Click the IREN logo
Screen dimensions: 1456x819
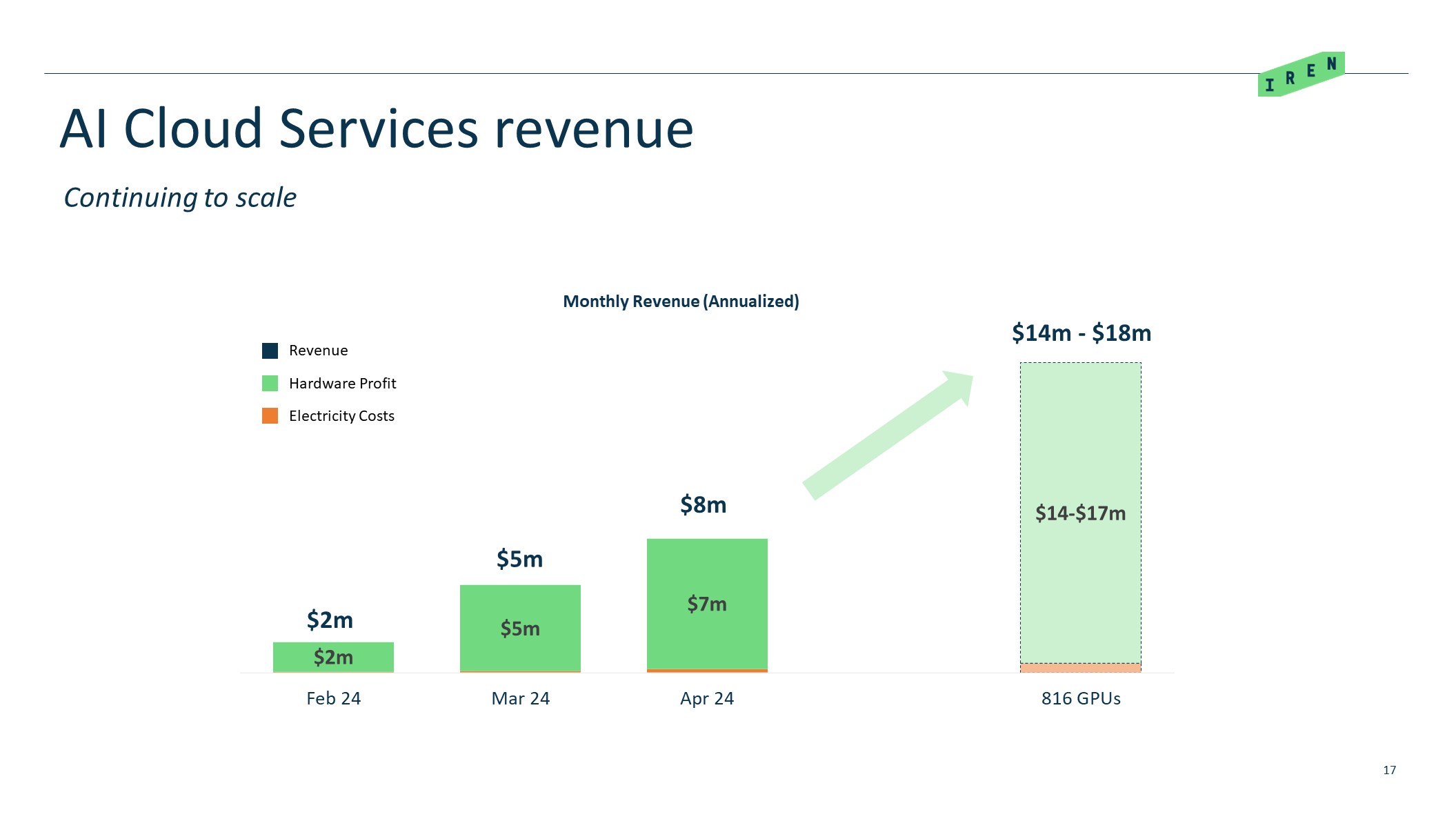tap(1301, 75)
